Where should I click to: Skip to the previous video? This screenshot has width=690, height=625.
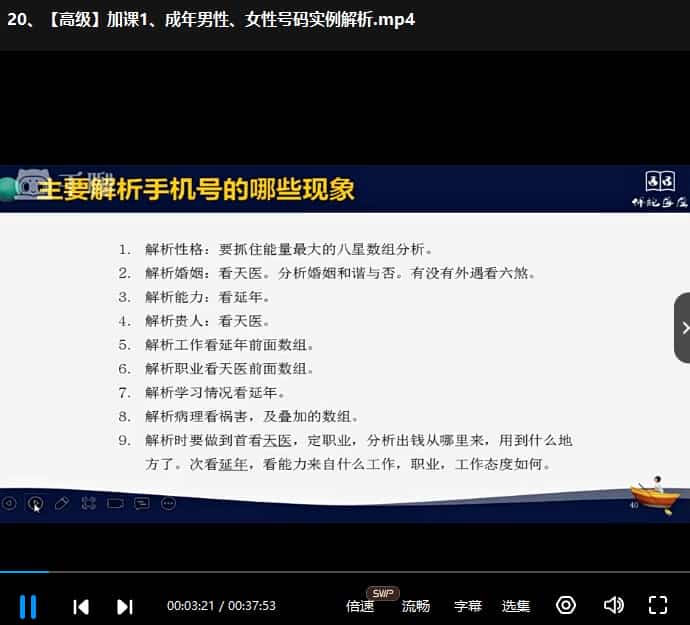point(81,607)
